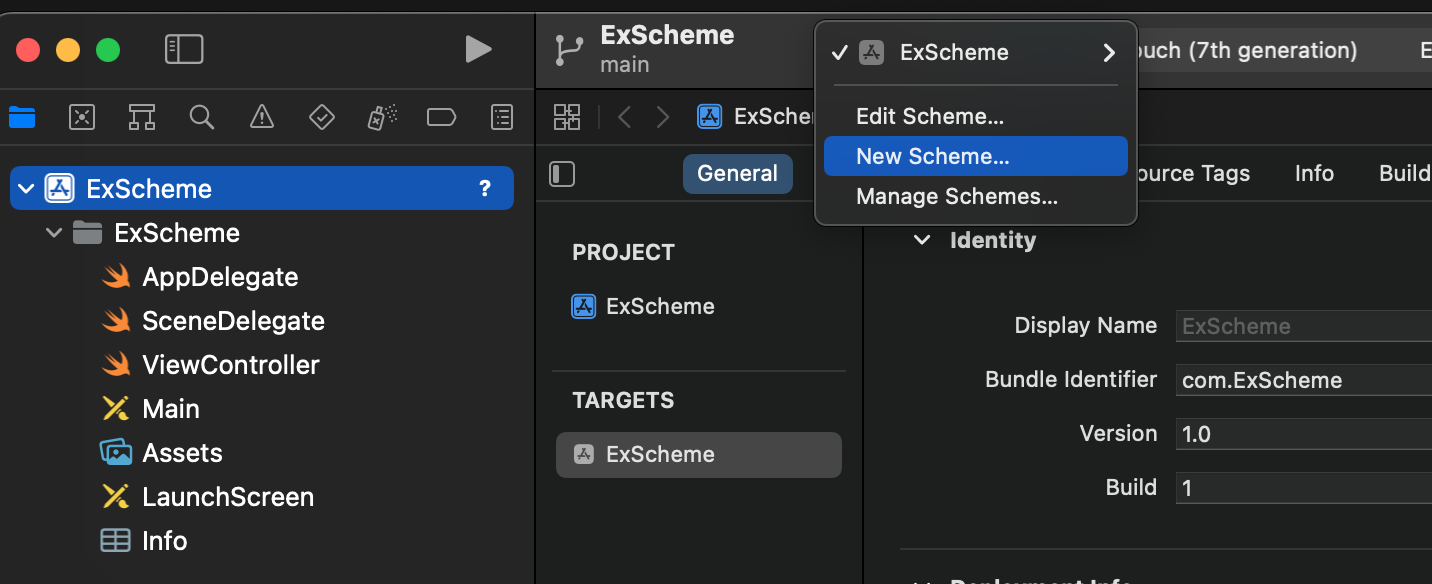Toggle the navigator sidebar icon in toolbar
The height and width of the screenshot is (584, 1432).
click(184, 49)
